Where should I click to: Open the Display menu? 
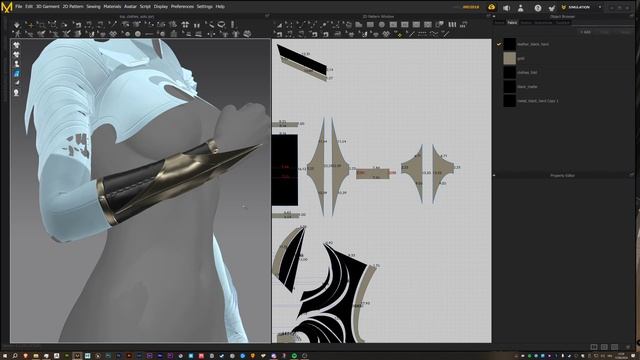pos(161,7)
